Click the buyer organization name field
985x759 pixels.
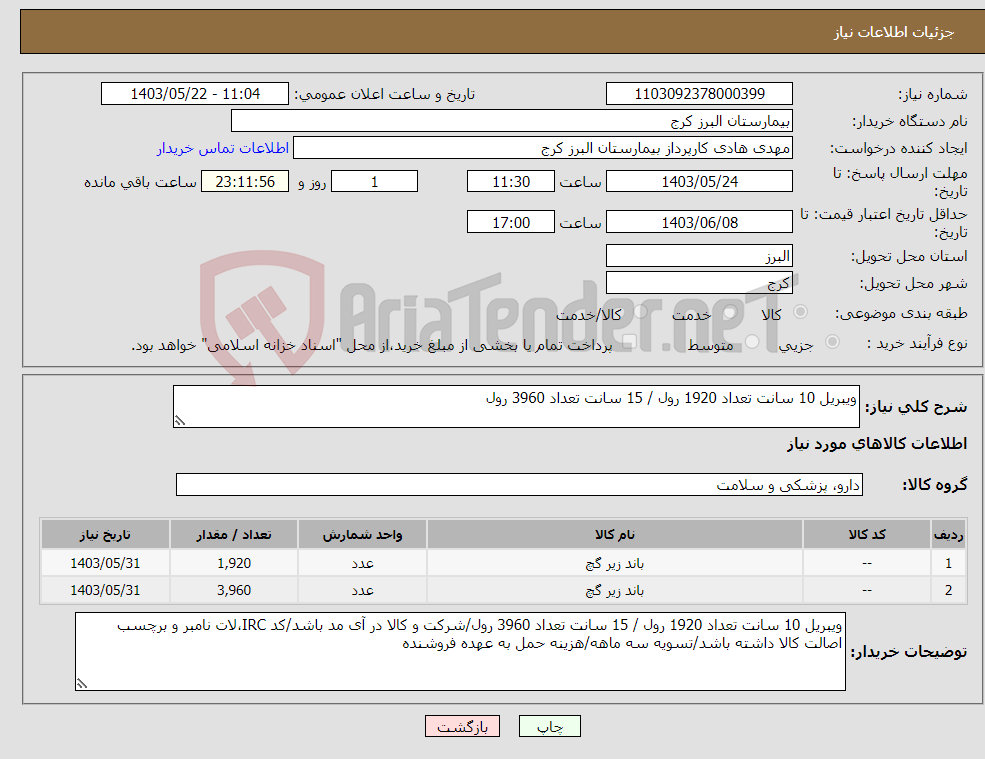(x=512, y=121)
